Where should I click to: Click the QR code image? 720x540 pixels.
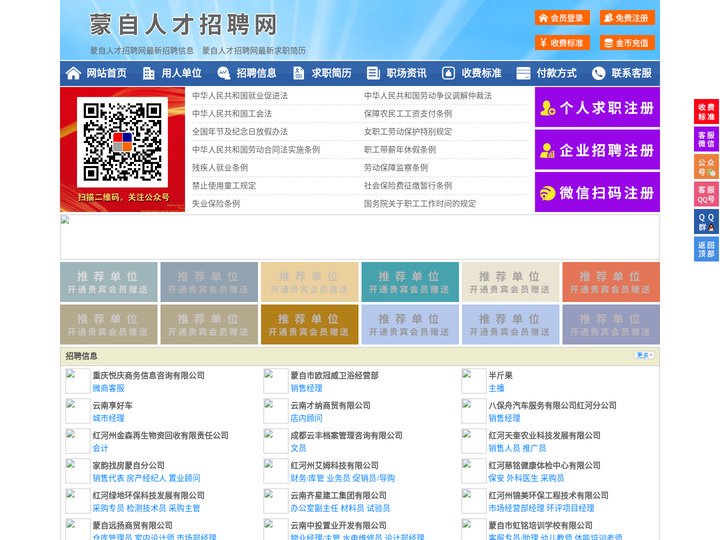(122, 142)
